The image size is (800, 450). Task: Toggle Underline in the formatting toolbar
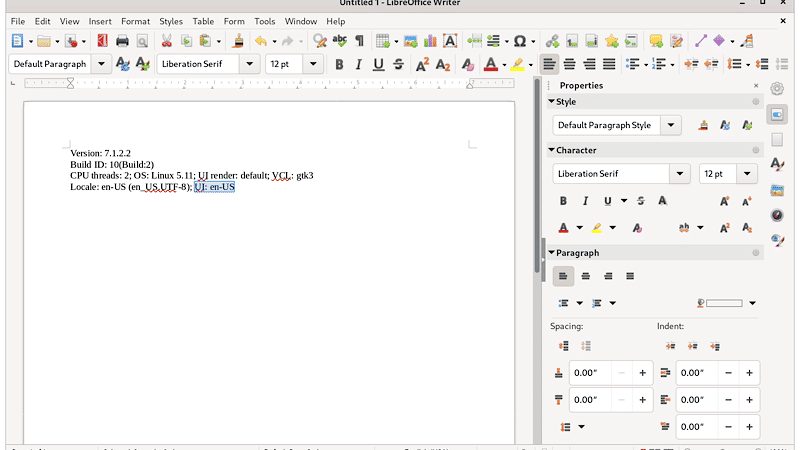(378, 64)
